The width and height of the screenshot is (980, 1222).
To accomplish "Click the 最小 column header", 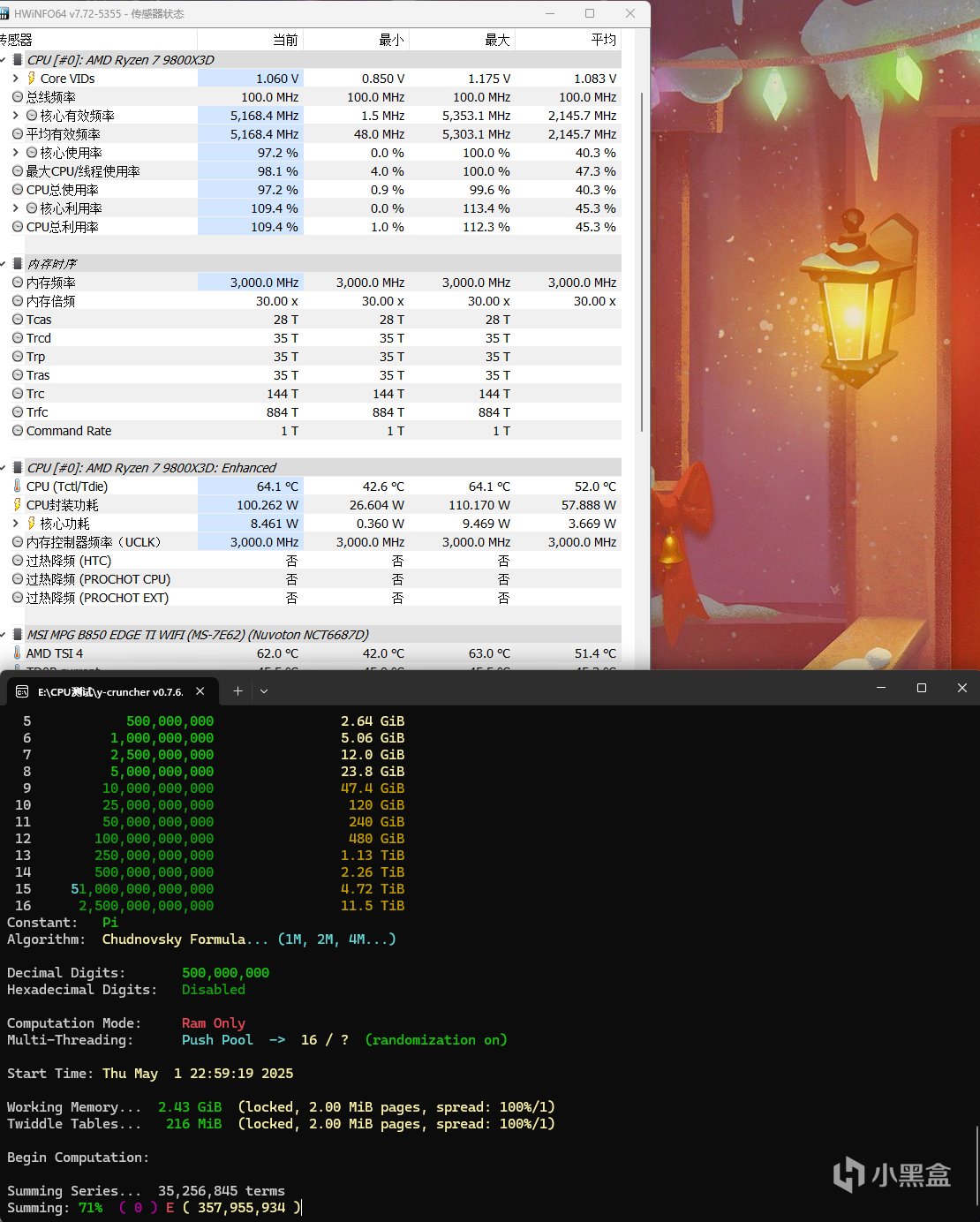I will click(x=357, y=40).
